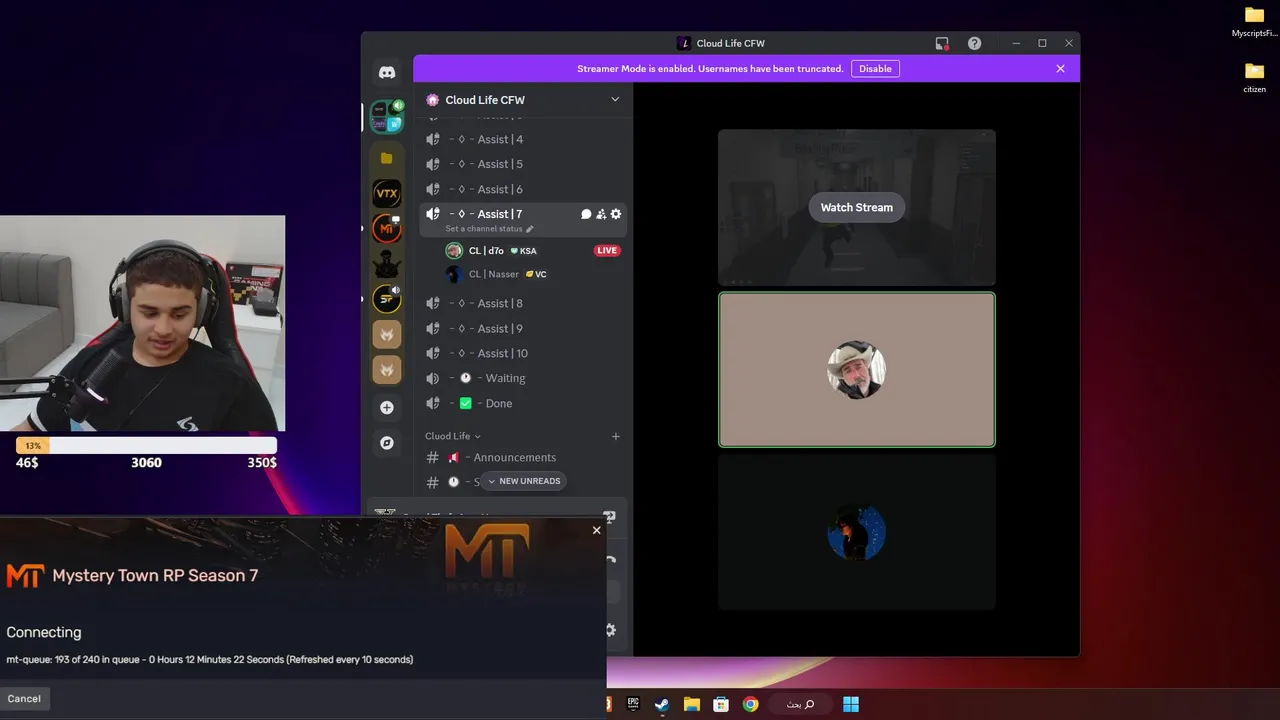
Task: Open Google Chrome from the taskbar
Action: [750, 704]
